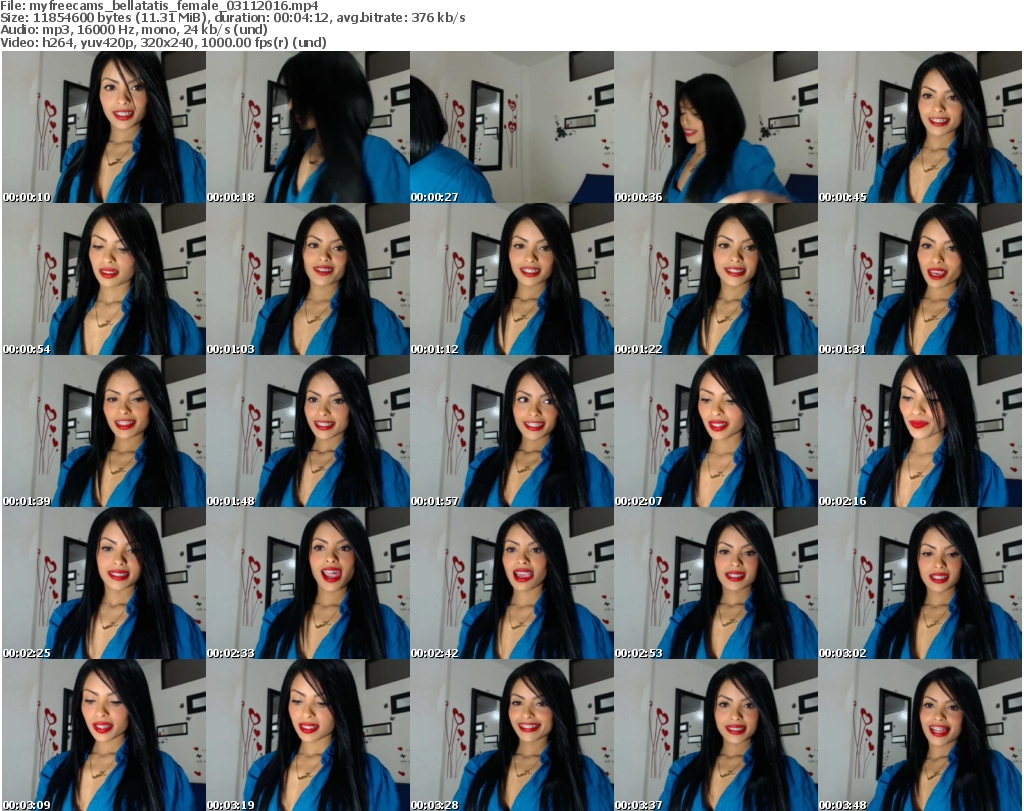1024x811 pixels.
Task: Pick the thumbnail labeled 00:01:39
Action: pyautogui.click(x=104, y=431)
